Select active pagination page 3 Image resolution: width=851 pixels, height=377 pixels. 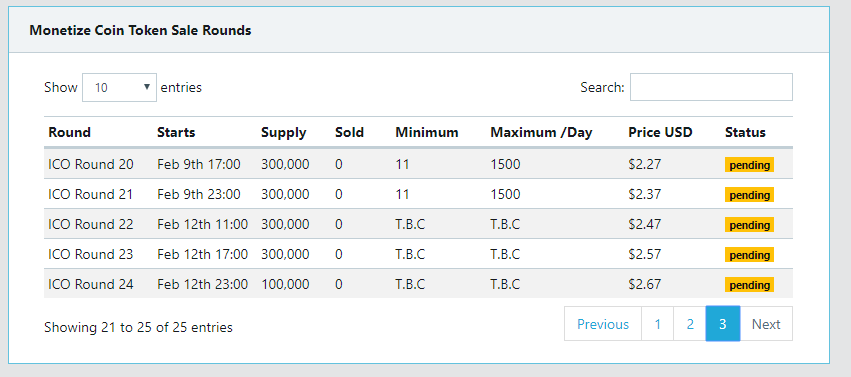[722, 324]
